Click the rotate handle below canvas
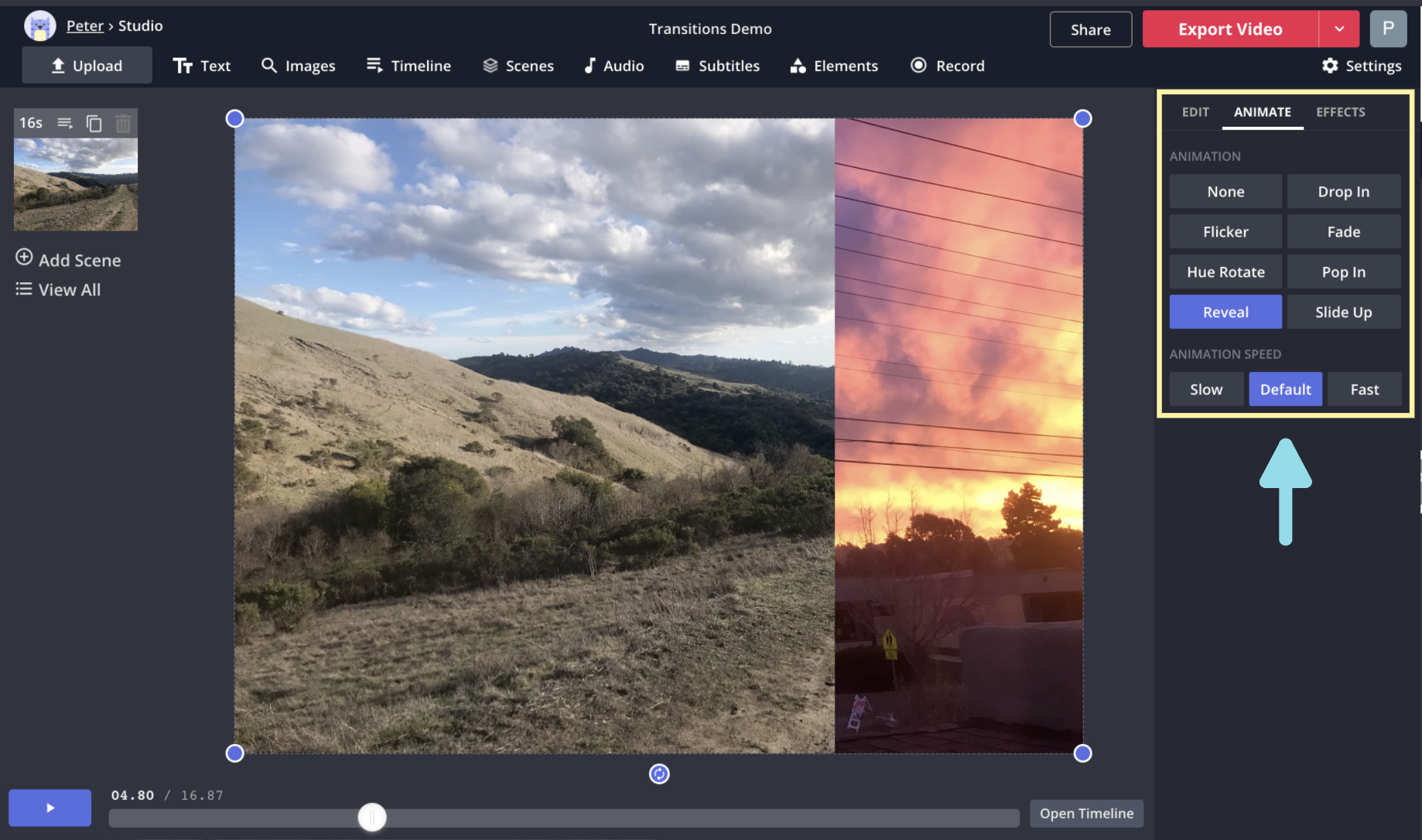 coord(658,773)
